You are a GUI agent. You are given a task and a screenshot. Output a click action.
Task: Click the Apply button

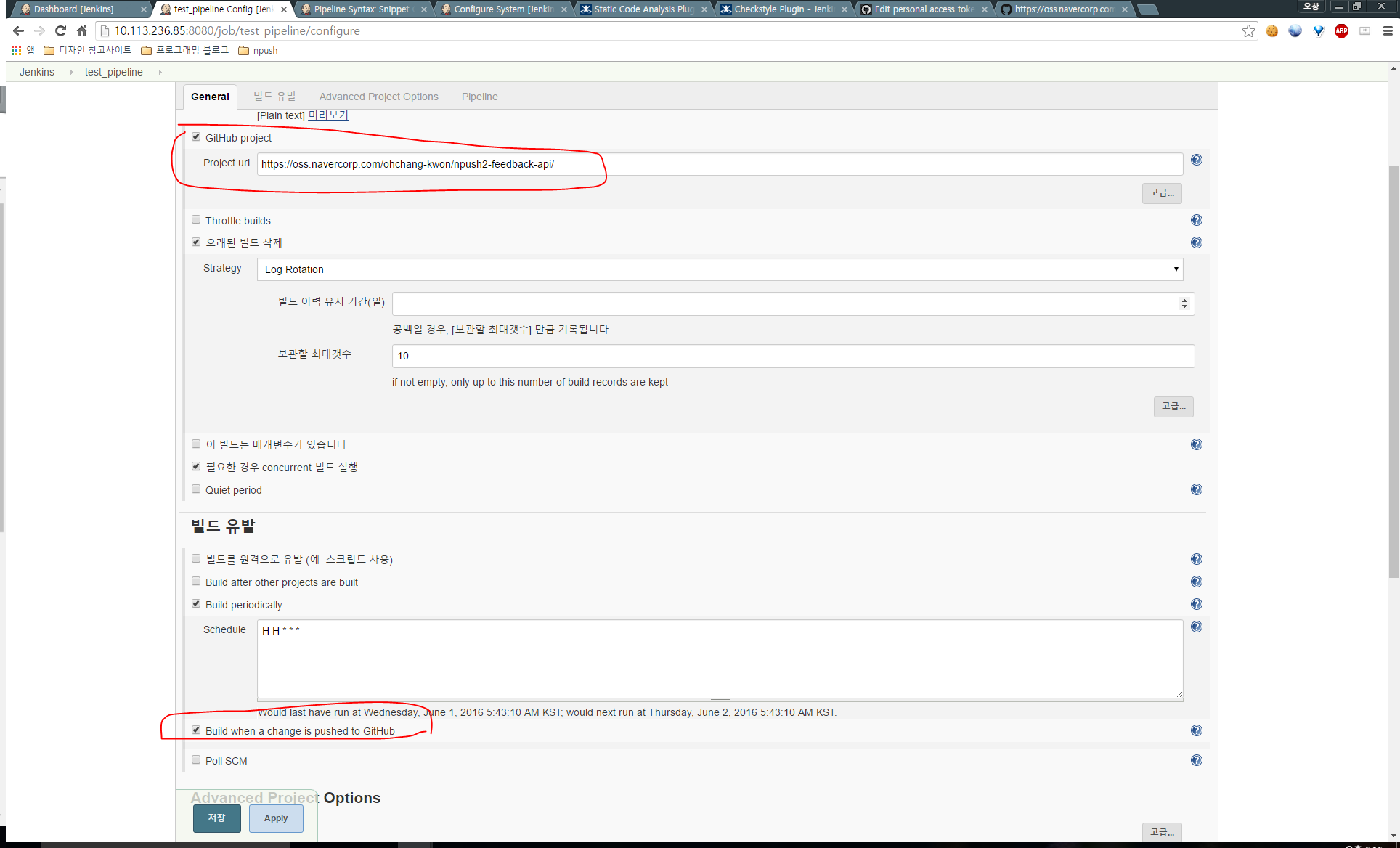[x=276, y=818]
